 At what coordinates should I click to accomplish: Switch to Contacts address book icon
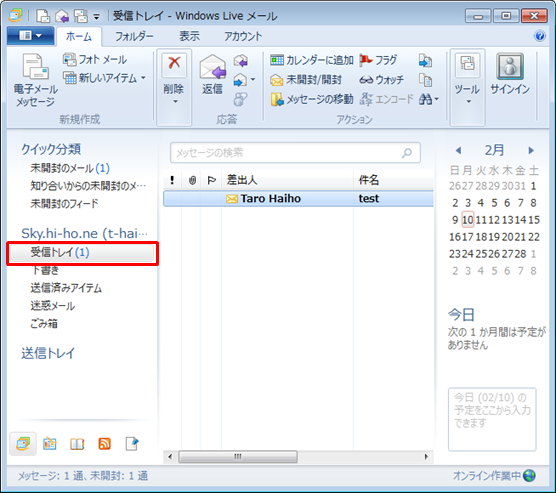77,444
